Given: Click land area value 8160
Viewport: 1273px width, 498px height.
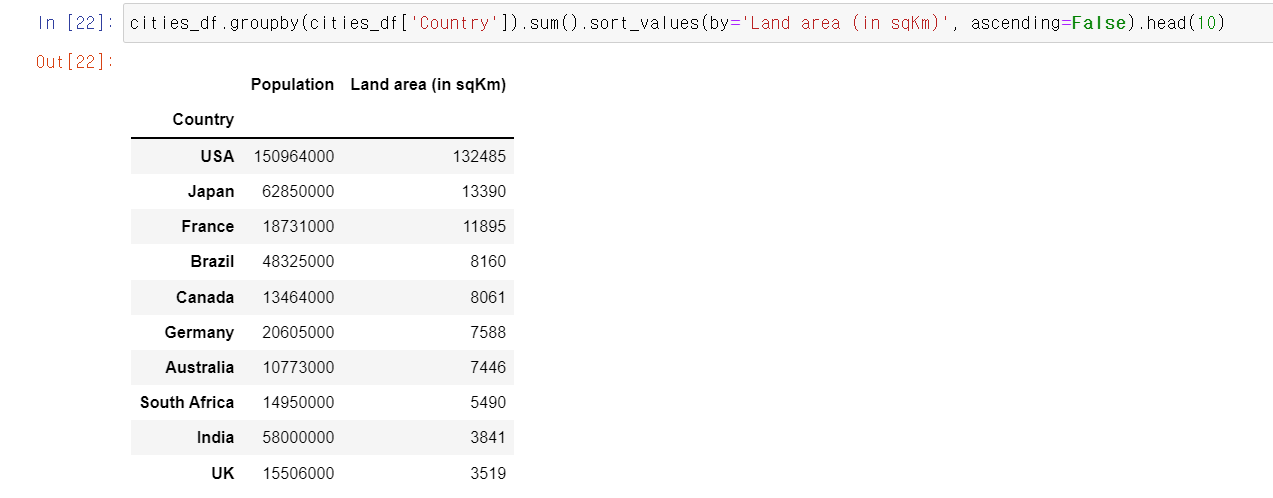Looking at the screenshot, I should [x=488, y=262].
